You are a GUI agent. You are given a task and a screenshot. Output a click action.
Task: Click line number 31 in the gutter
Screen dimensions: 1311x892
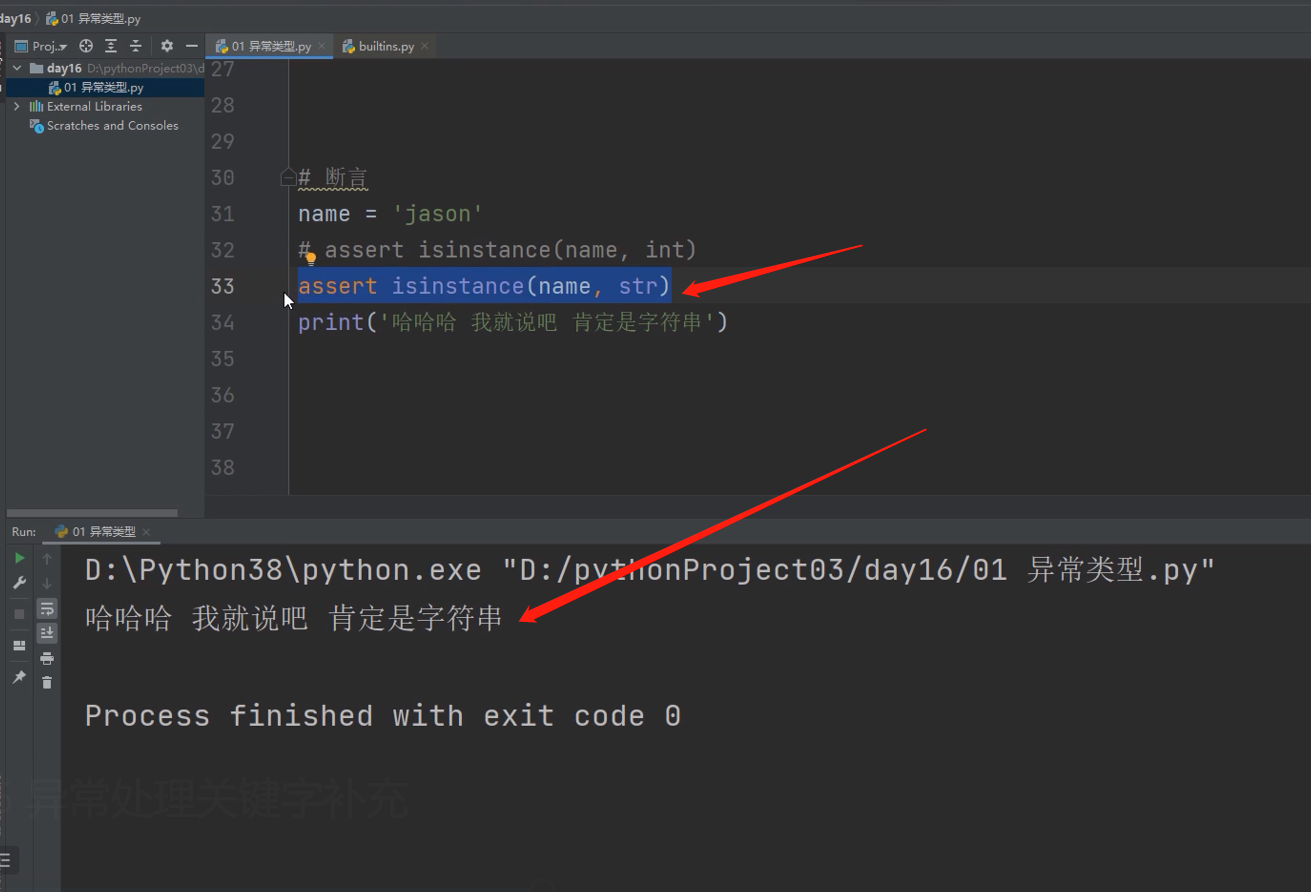(223, 214)
